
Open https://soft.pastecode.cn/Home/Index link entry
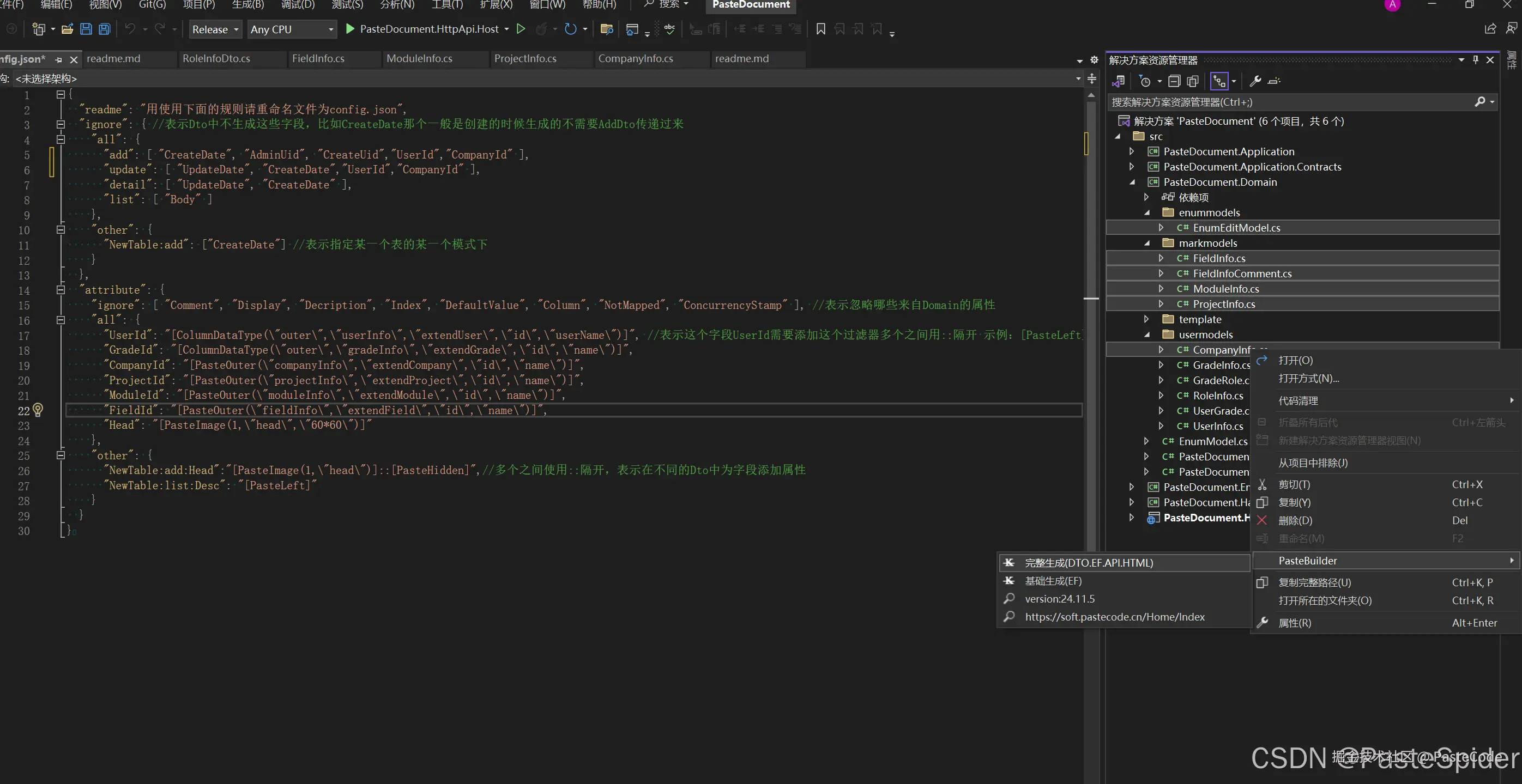(1114, 617)
